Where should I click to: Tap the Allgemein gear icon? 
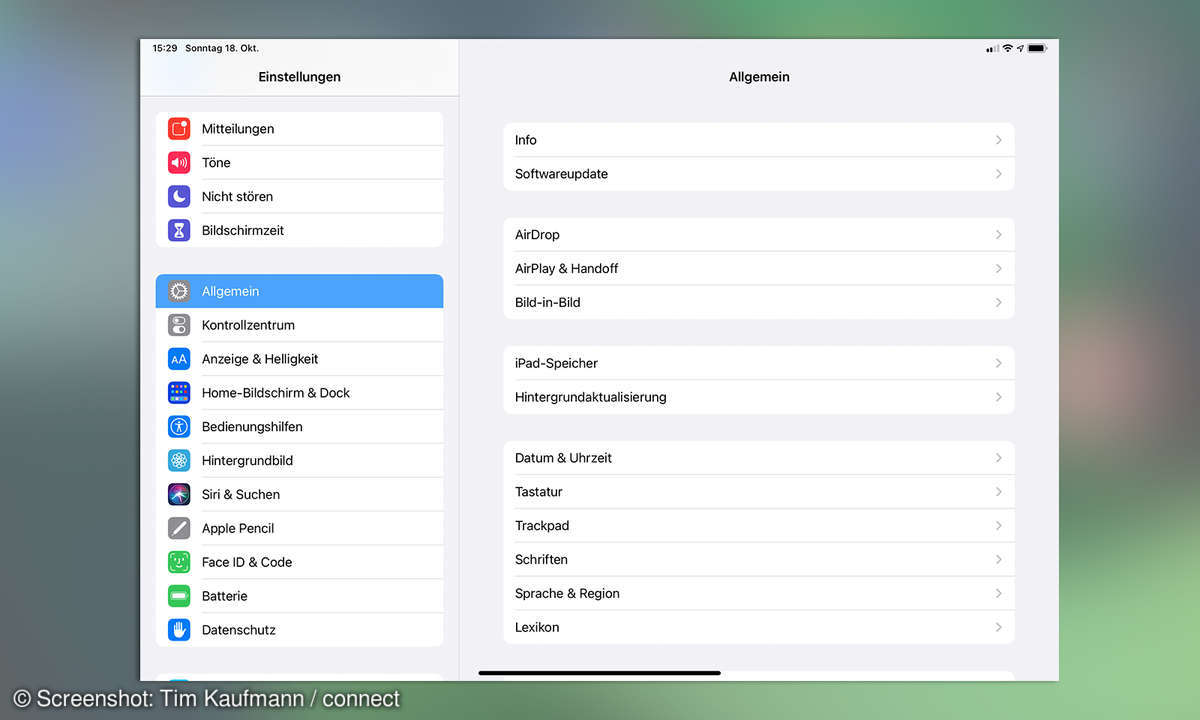(179, 292)
